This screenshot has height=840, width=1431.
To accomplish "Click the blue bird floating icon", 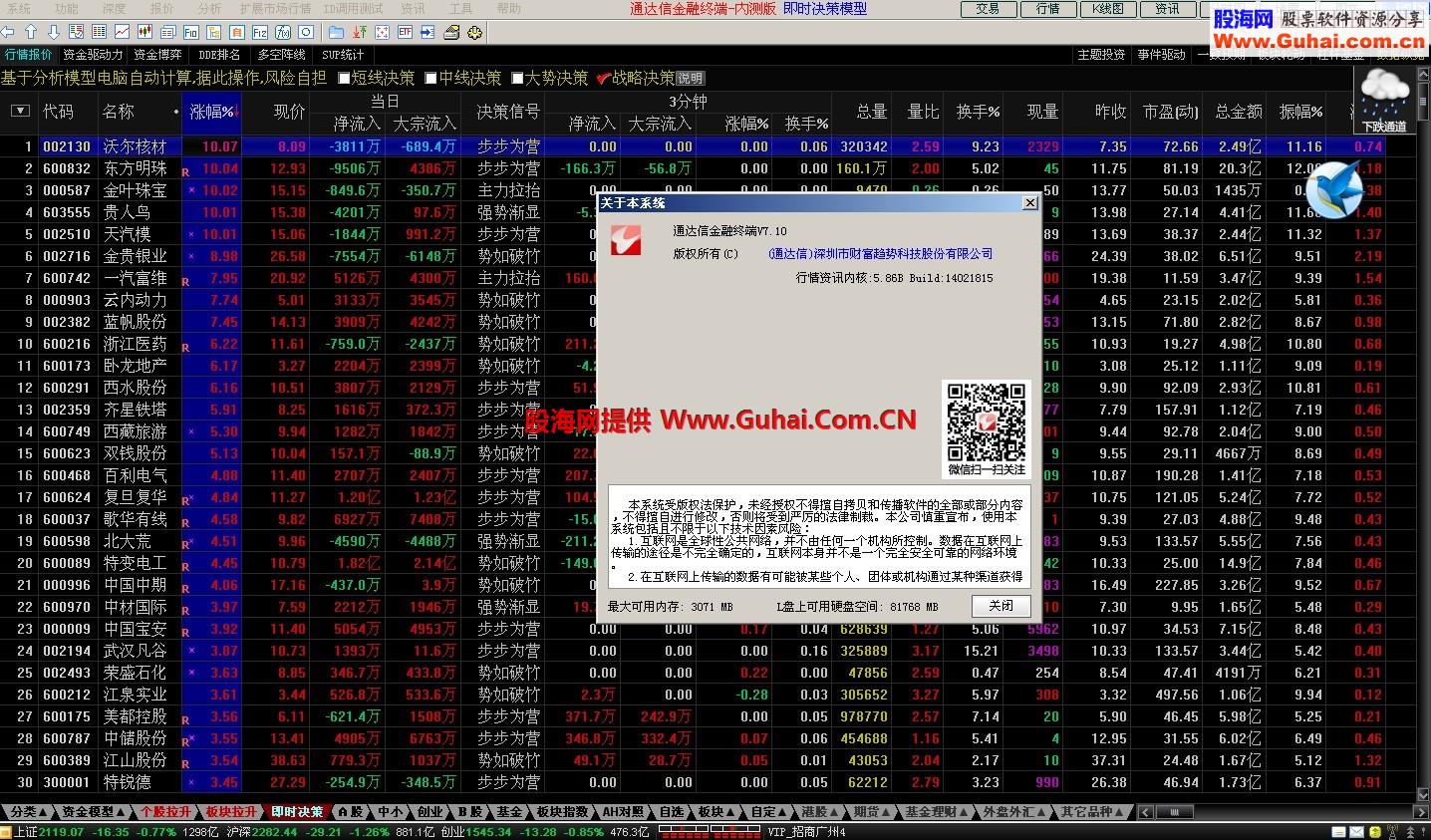I will click(1335, 189).
